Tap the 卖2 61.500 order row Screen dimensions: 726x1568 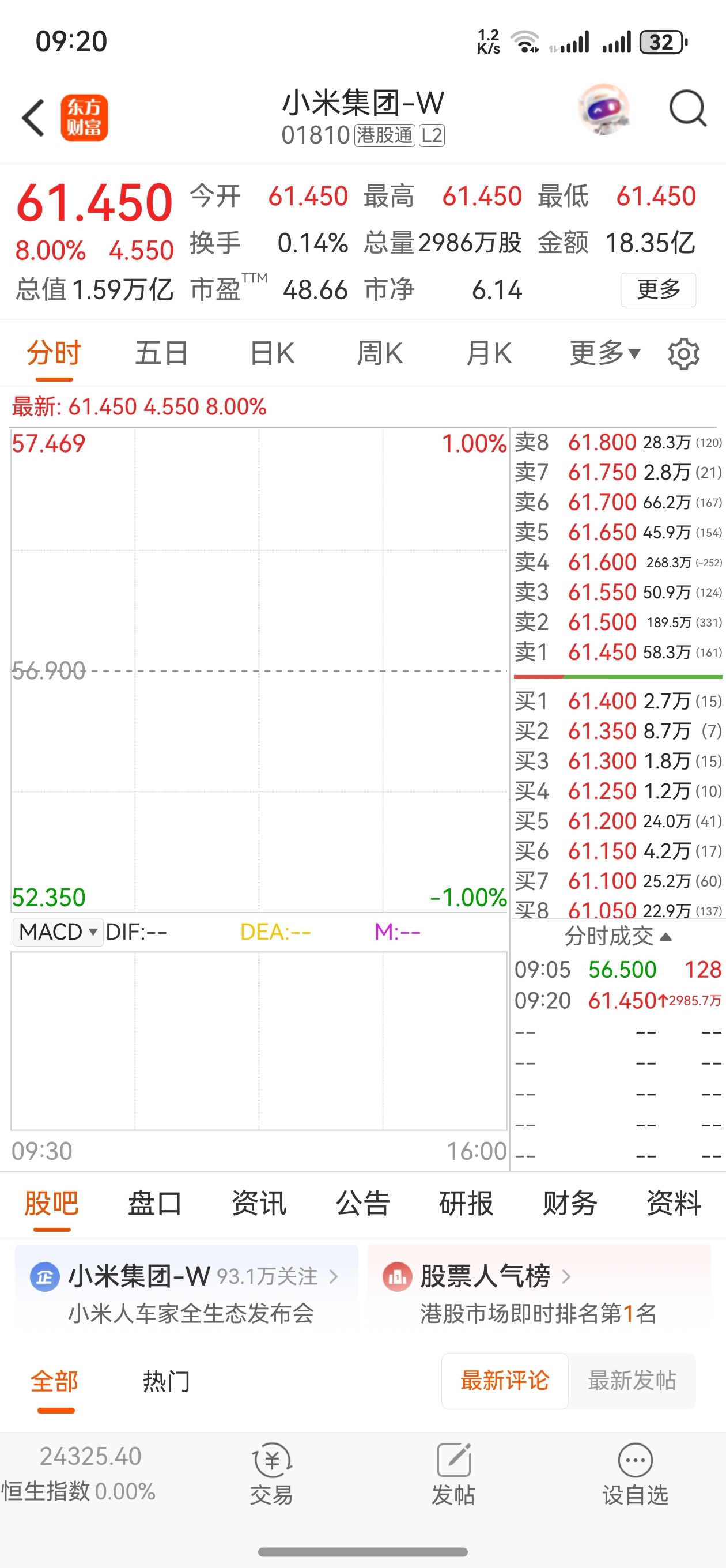(x=618, y=623)
